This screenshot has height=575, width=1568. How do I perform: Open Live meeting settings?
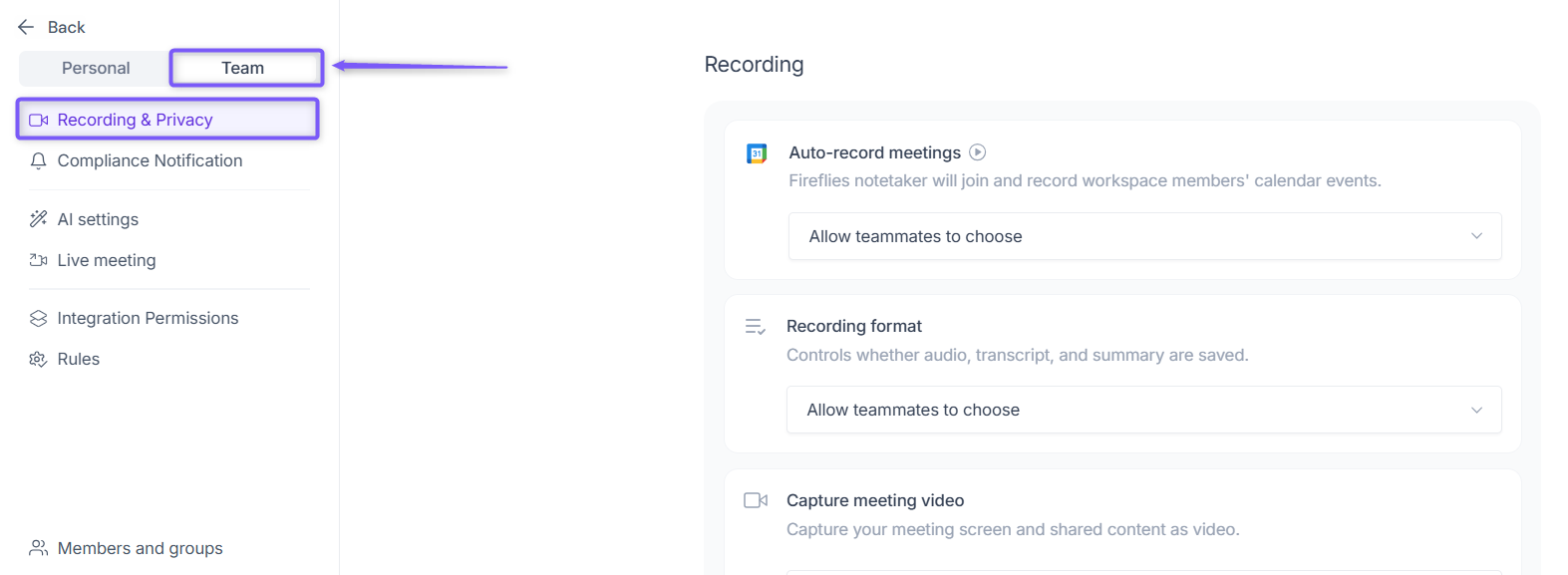click(107, 260)
